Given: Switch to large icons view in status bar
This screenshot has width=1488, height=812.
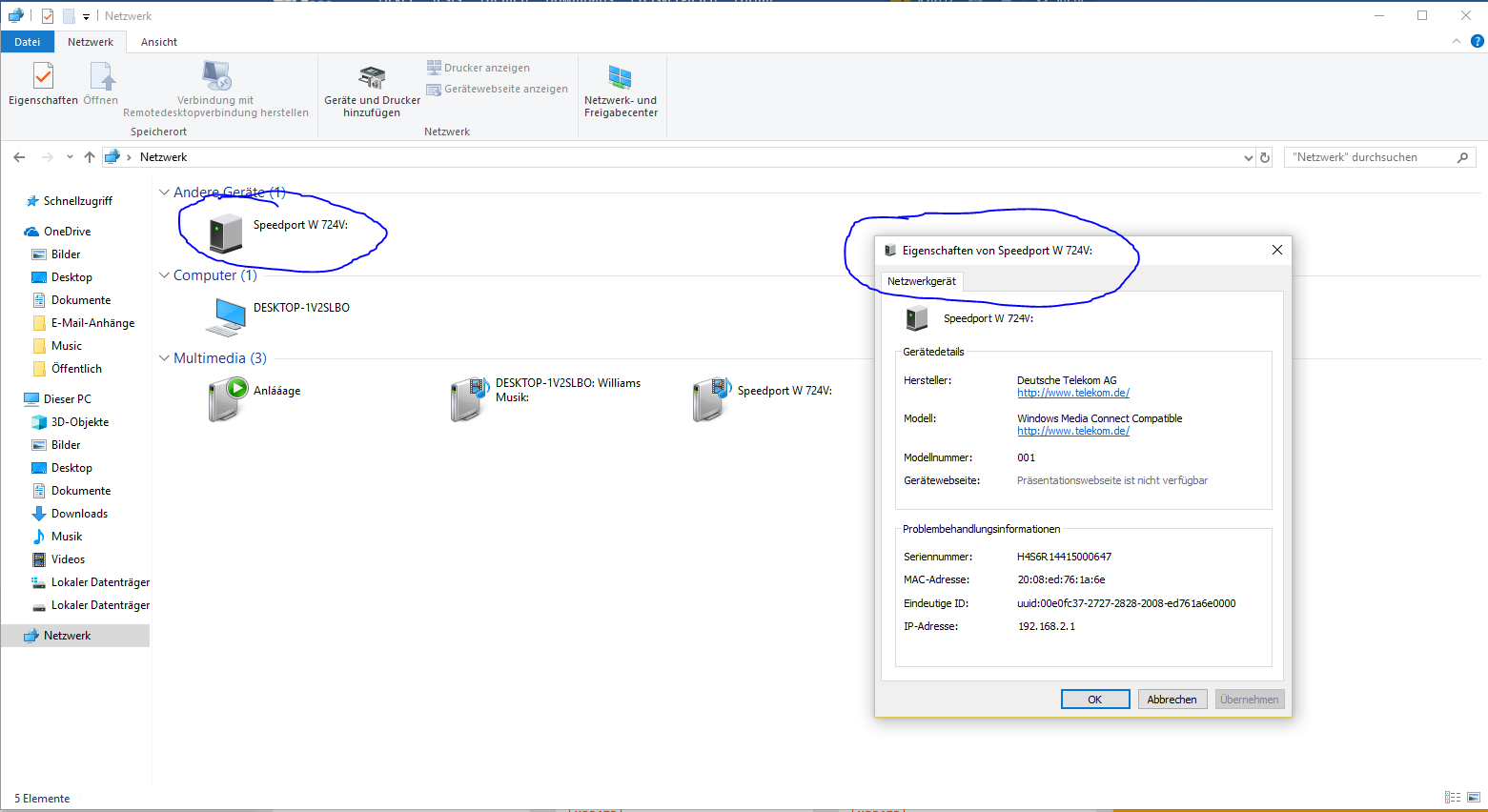Looking at the screenshot, I should click(1474, 798).
